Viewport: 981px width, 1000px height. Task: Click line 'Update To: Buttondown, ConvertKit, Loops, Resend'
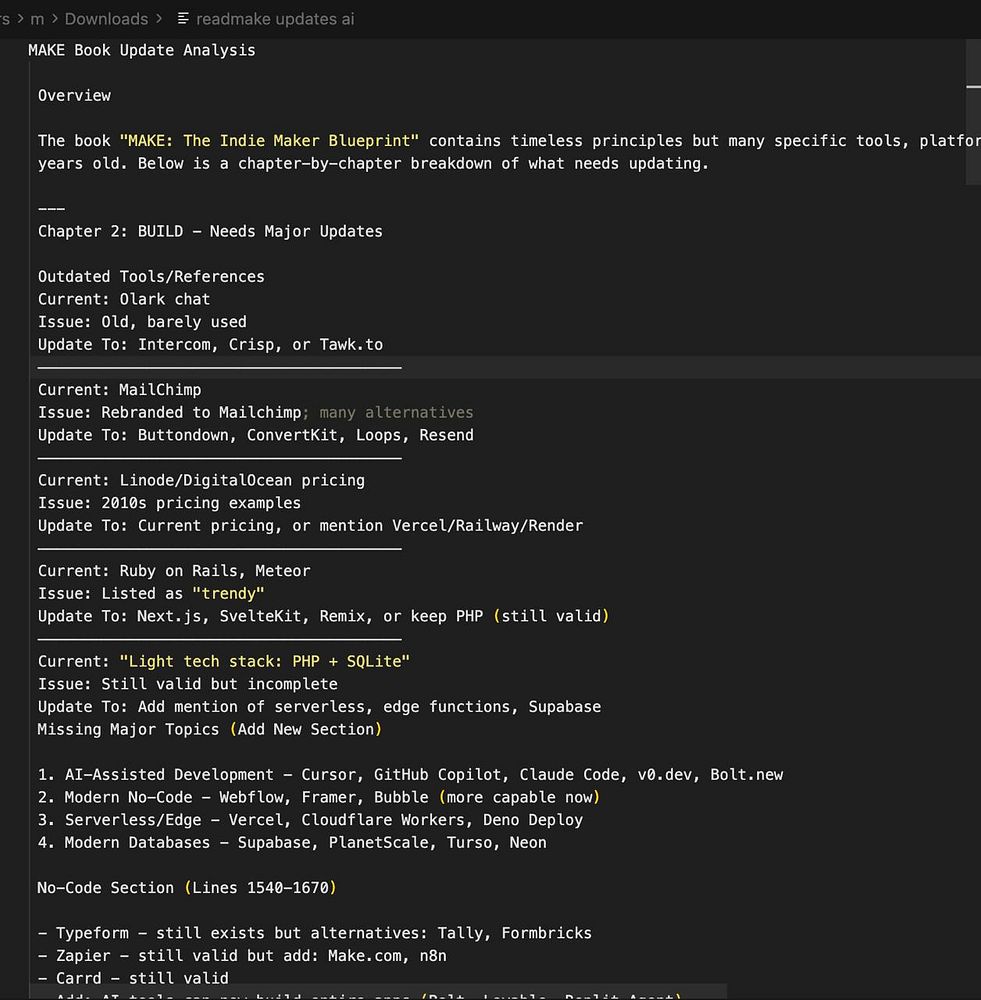[x=256, y=436]
